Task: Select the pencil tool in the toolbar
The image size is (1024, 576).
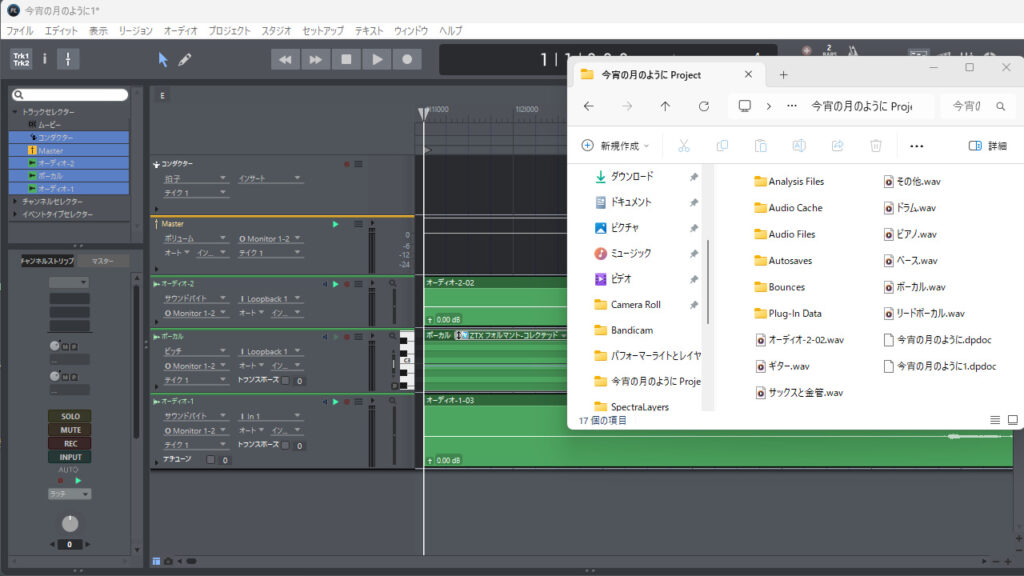Action: point(185,60)
